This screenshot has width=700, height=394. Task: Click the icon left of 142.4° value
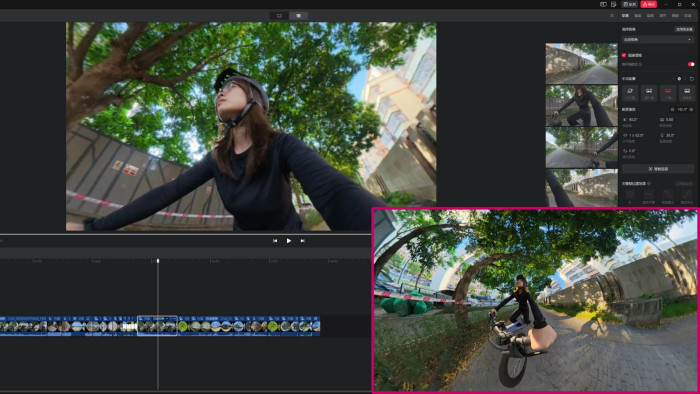click(x=672, y=109)
